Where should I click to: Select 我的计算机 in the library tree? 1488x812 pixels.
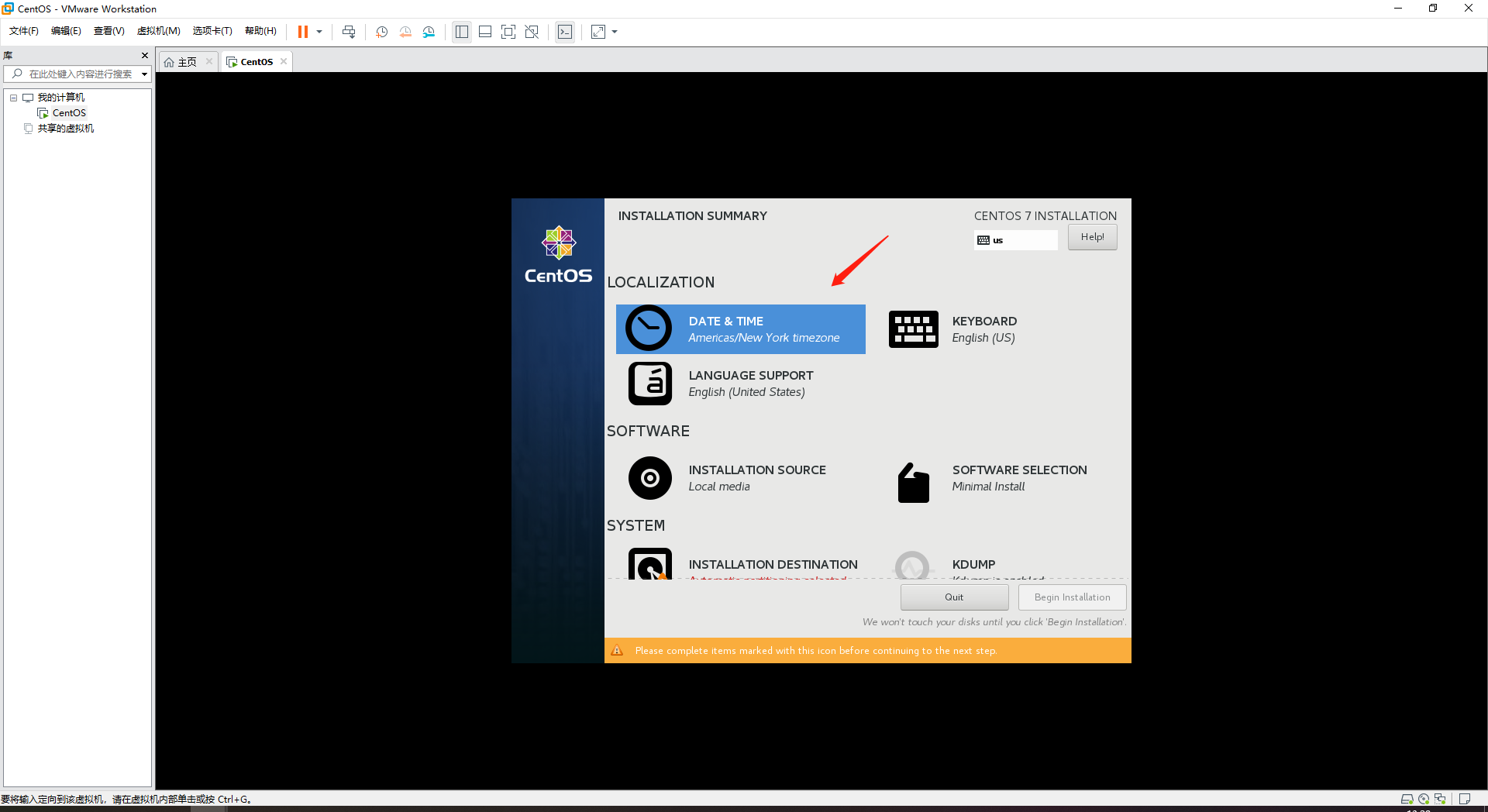click(61, 98)
